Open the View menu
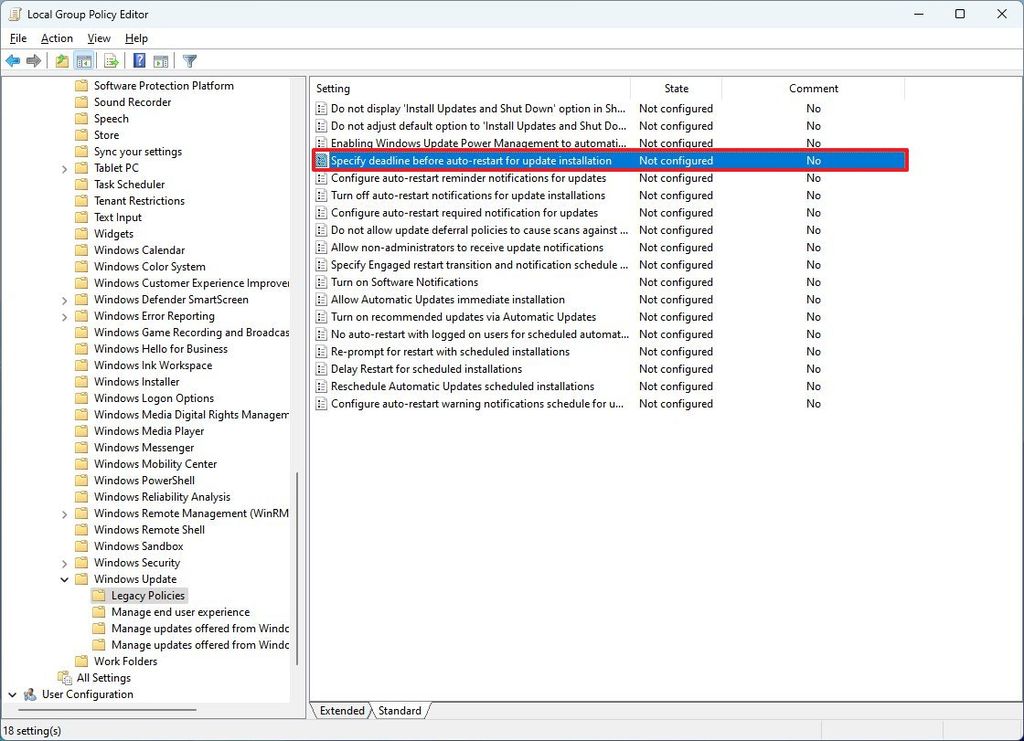 [98, 38]
